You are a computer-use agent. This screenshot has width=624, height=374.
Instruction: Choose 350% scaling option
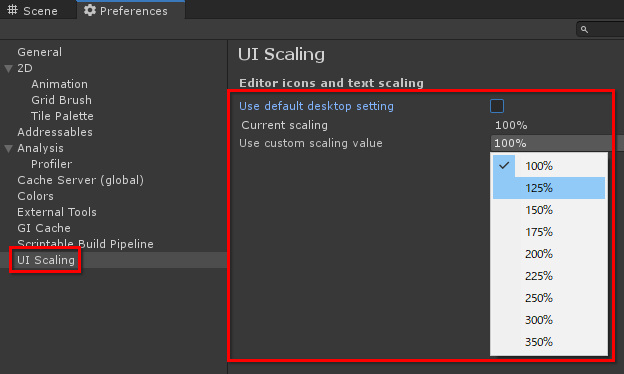click(x=549, y=341)
